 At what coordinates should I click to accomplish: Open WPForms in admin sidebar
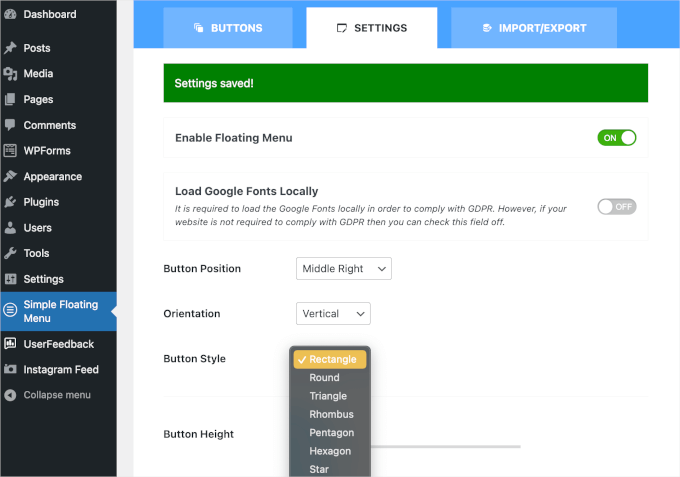pyautogui.click(x=58, y=150)
